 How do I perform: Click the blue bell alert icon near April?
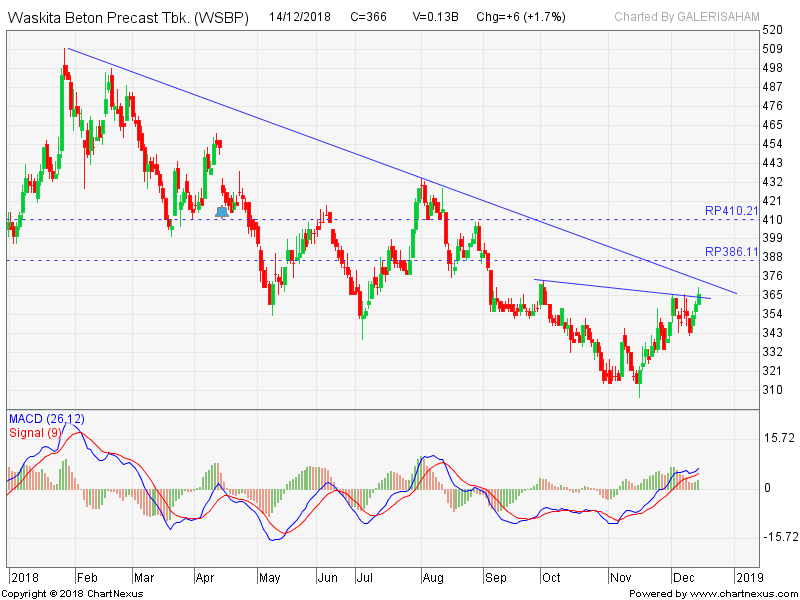click(x=222, y=212)
